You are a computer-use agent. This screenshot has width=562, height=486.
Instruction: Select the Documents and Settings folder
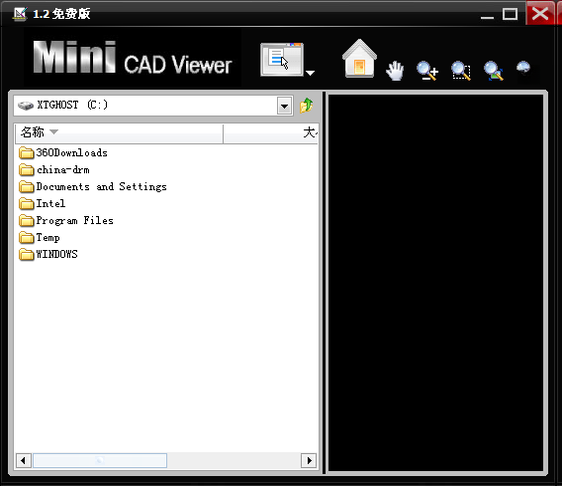click(93, 186)
